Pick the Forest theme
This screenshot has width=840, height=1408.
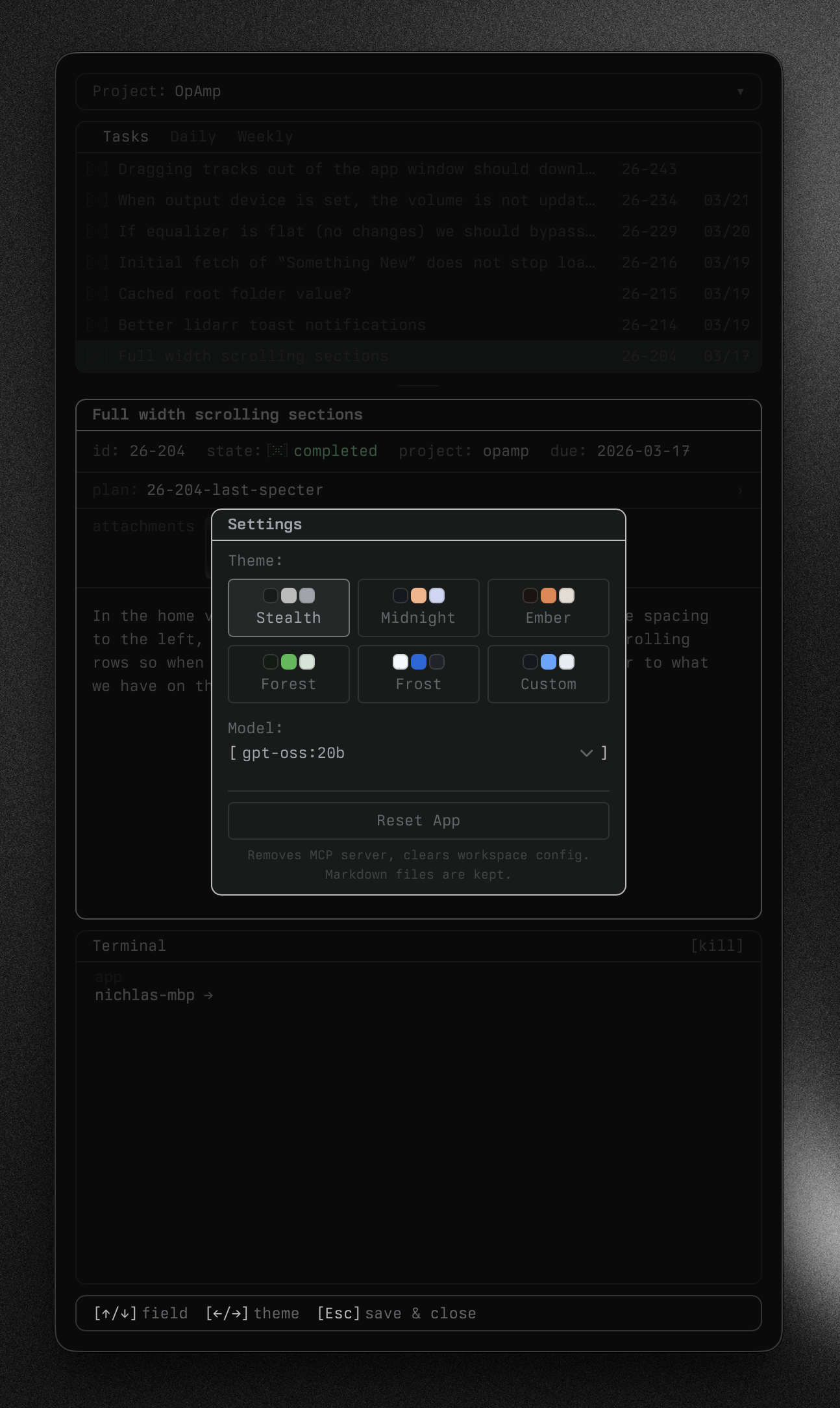click(288, 674)
